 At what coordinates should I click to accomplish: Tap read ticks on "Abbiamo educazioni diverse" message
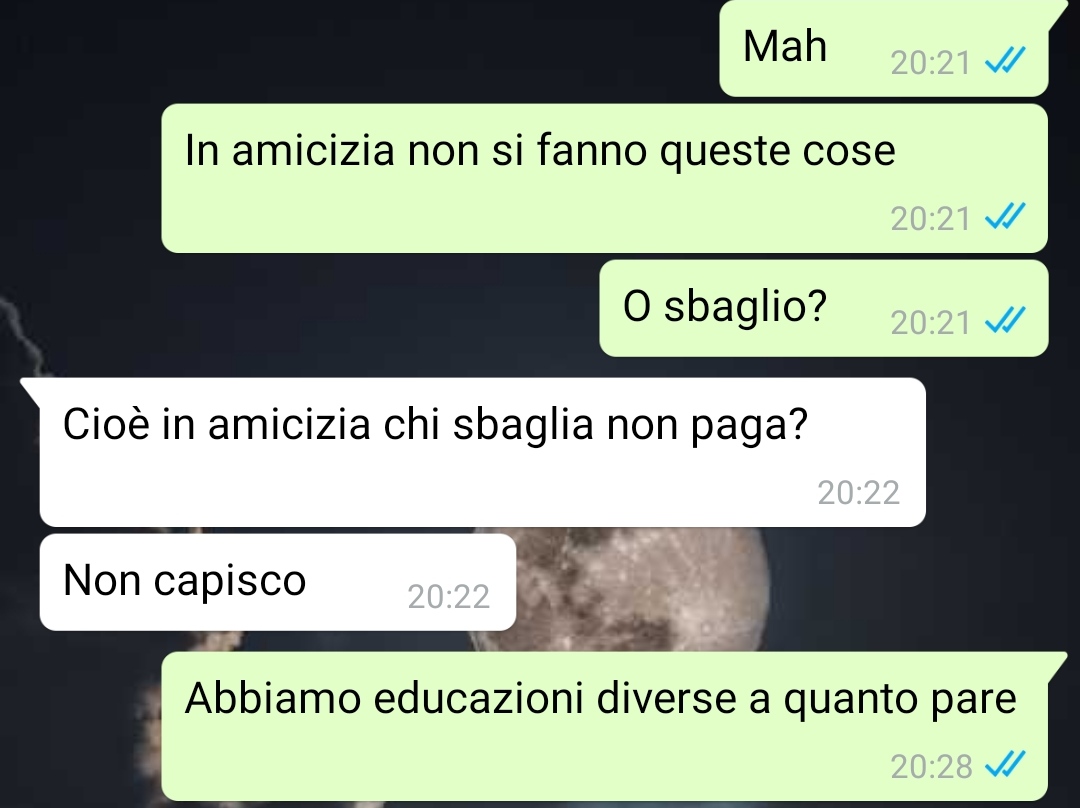point(1006,763)
